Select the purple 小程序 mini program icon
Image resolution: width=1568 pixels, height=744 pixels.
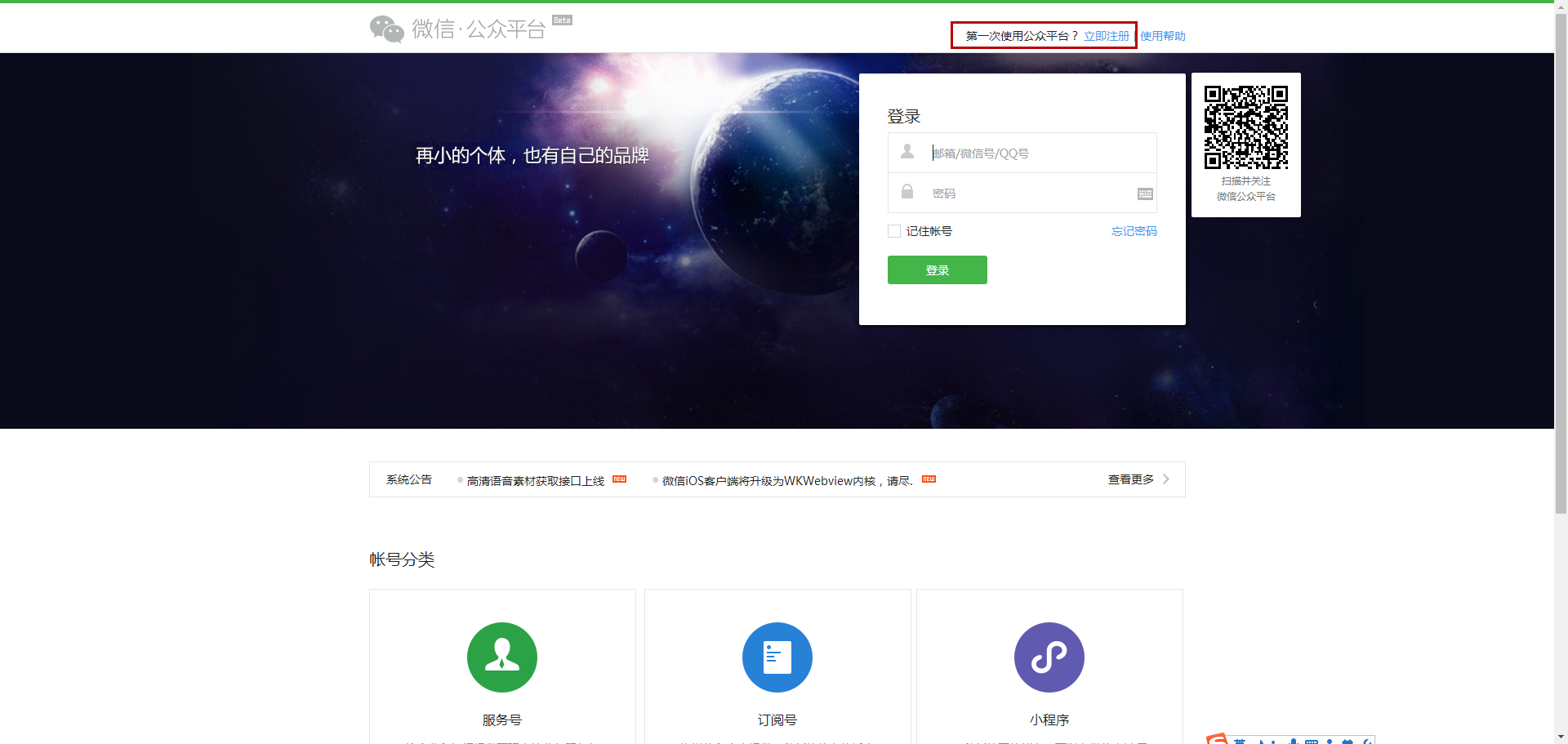tap(1049, 657)
